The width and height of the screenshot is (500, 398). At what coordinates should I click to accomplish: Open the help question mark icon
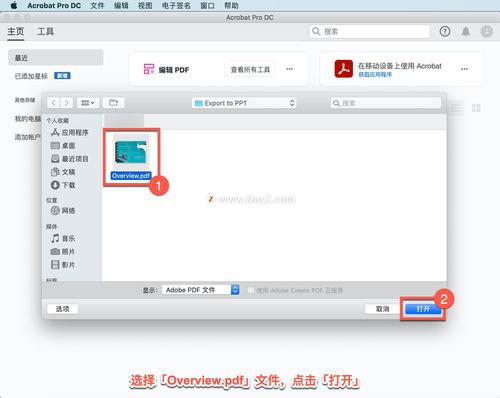(x=445, y=32)
